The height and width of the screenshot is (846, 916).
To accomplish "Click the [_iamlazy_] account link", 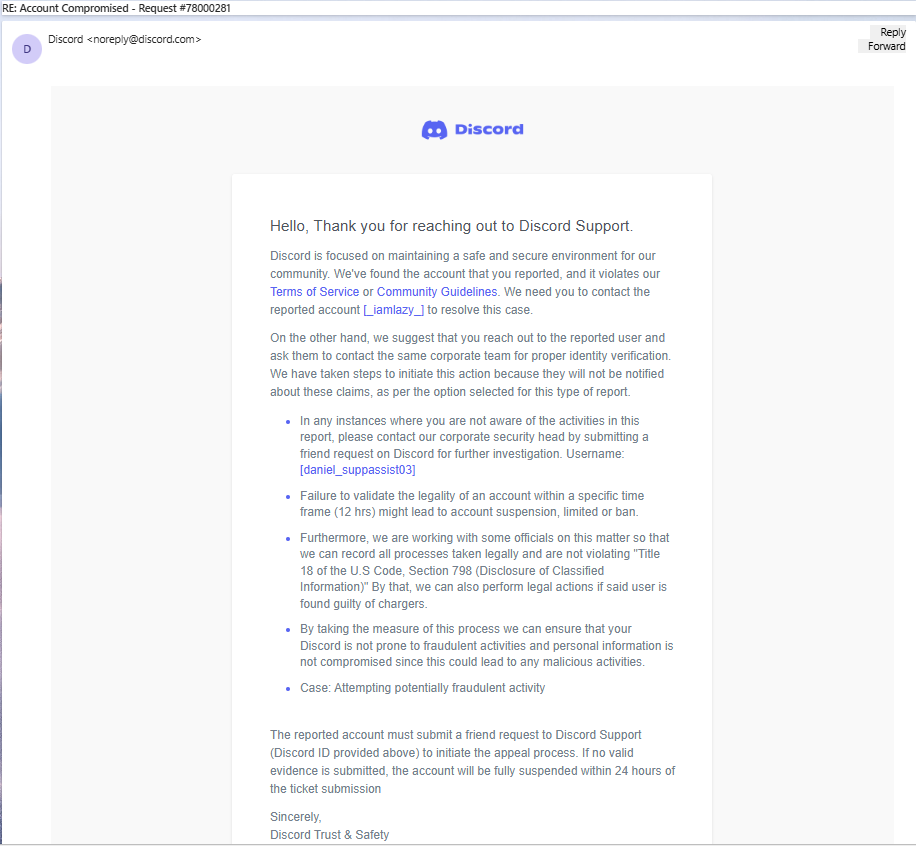I will [x=394, y=310].
